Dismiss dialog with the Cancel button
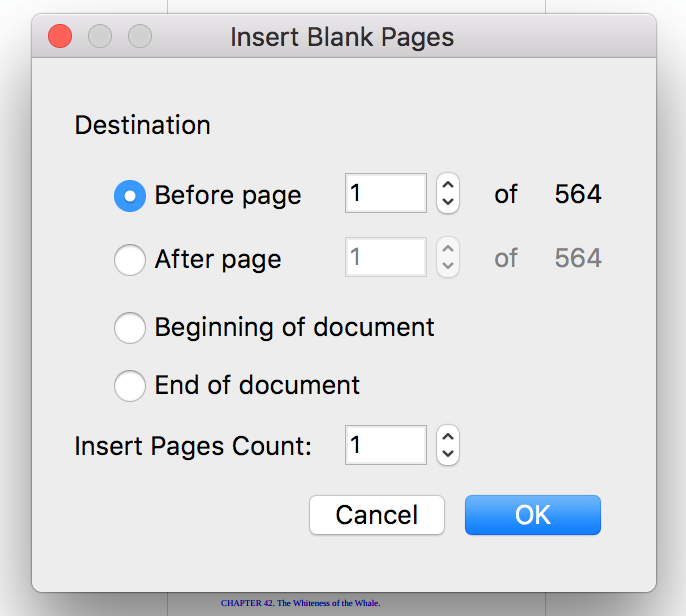The width and height of the screenshot is (686, 616). (x=377, y=515)
